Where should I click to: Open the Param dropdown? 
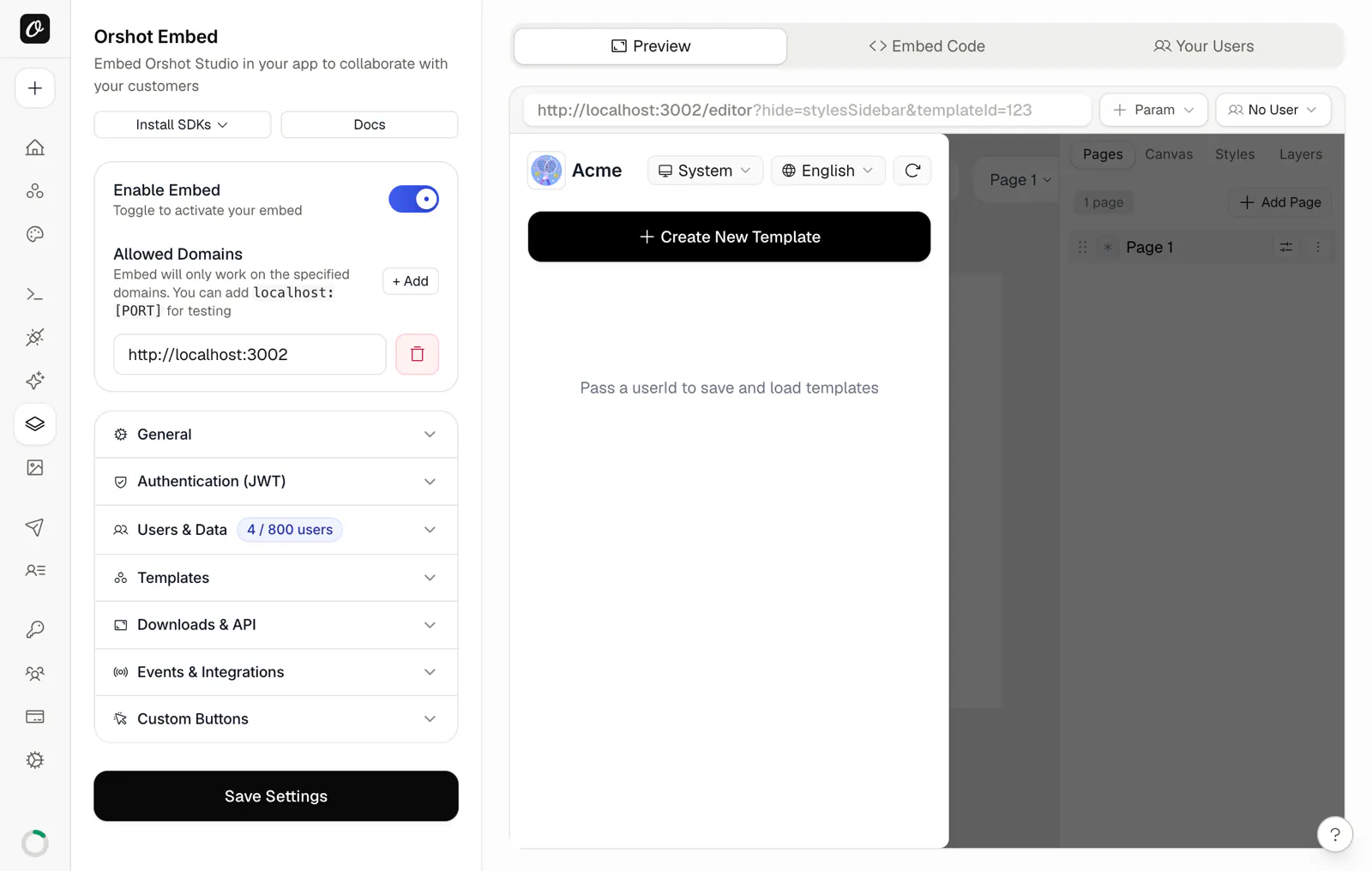1153,110
